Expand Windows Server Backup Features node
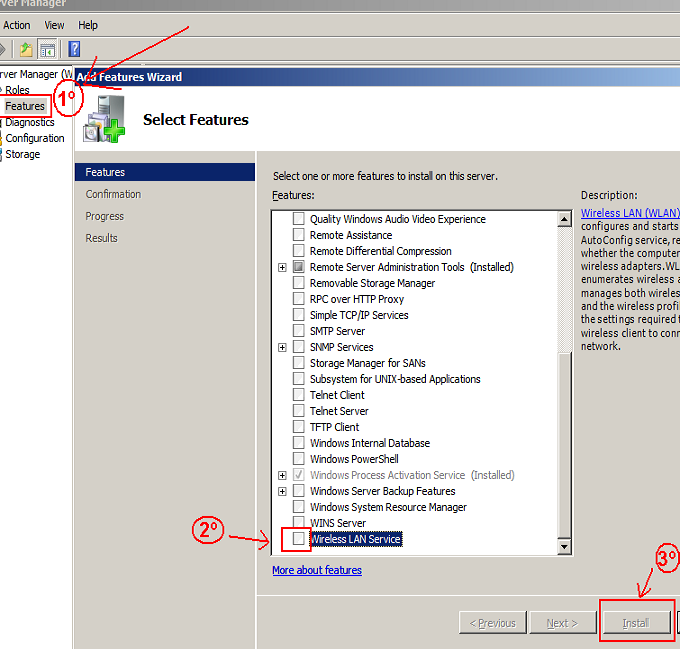 (x=282, y=491)
